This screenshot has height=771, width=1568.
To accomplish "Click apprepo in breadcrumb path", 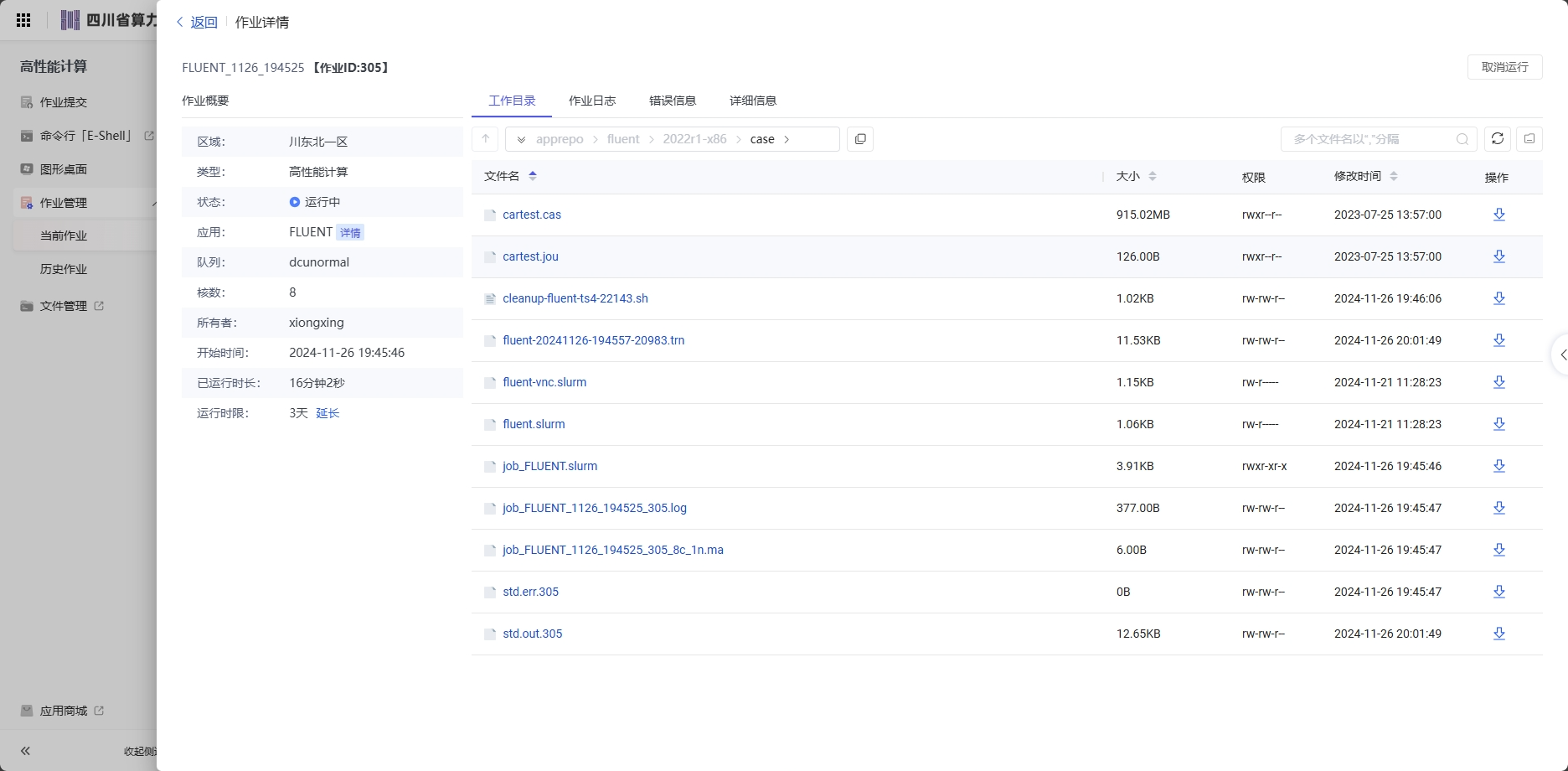I will click(x=560, y=139).
